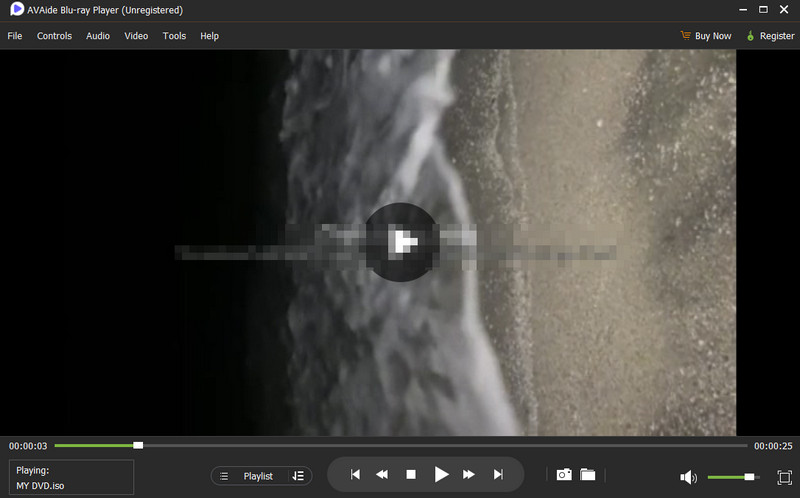Open the Controls menu
The height and width of the screenshot is (498, 800).
click(x=54, y=36)
